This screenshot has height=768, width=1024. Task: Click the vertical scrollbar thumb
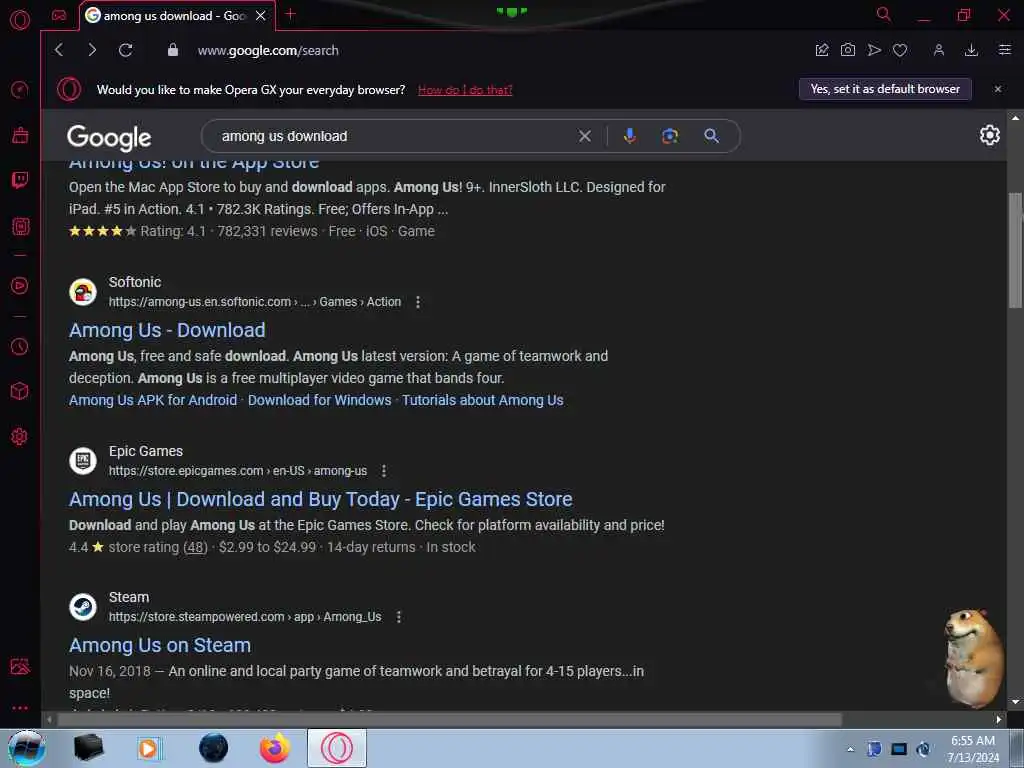coord(1015,251)
